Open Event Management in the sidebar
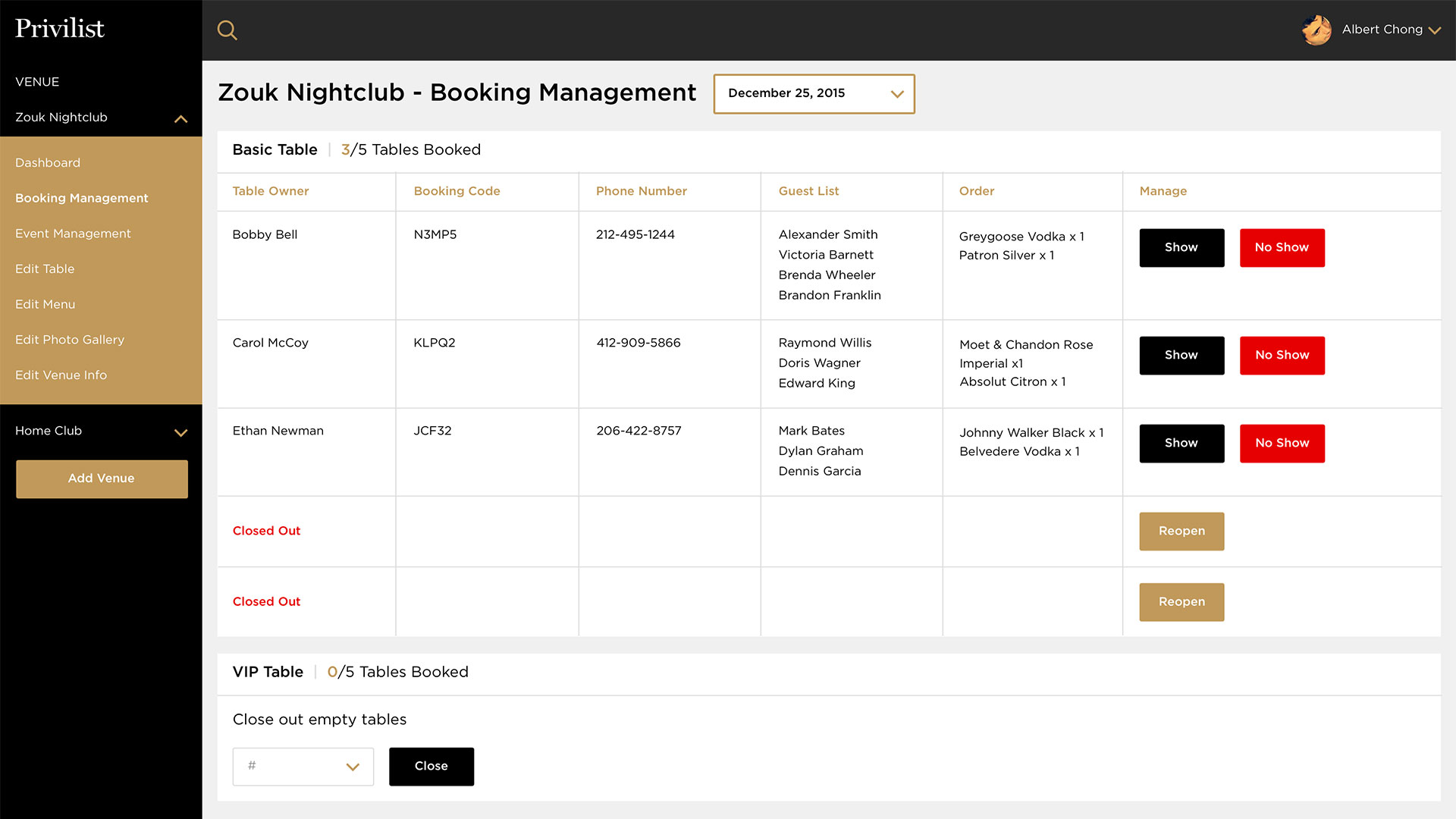Viewport: 1456px width, 819px height. pyautogui.click(x=73, y=234)
